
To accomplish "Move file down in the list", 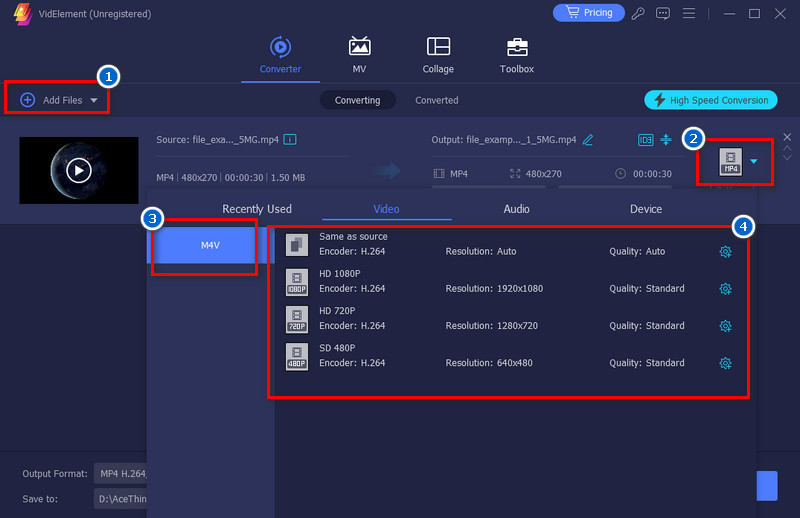I will coord(787,158).
